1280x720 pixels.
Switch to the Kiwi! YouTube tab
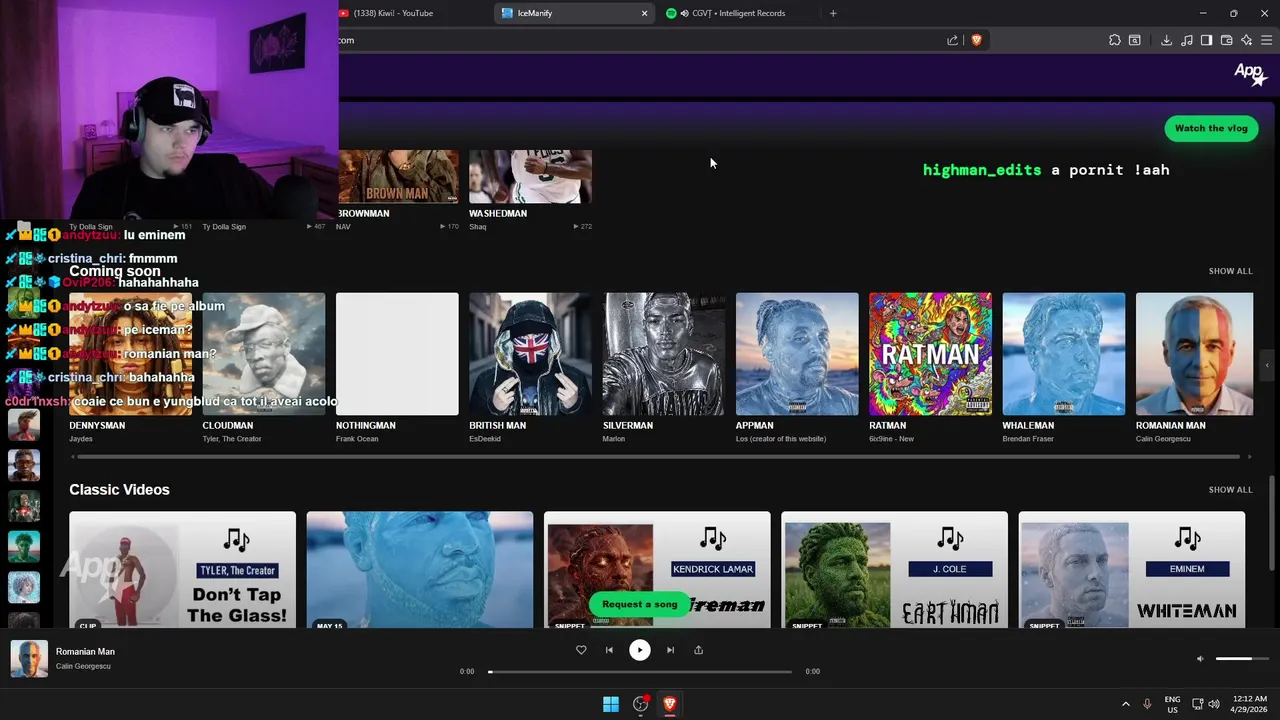411,13
